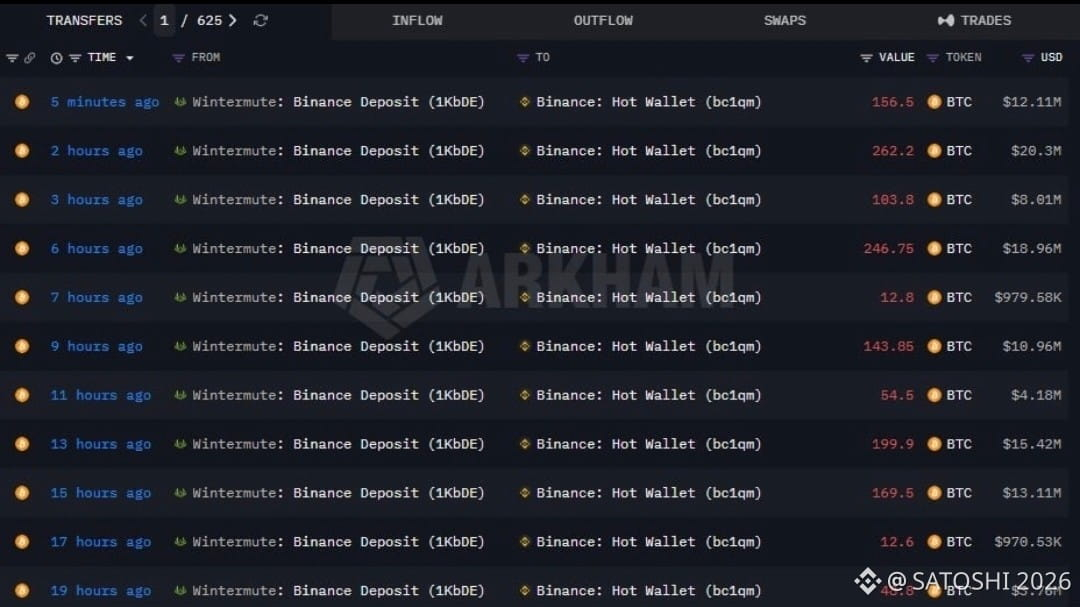Open the TOKEN column filter
Viewport: 1080px width, 607px height.
pyautogui.click(x=933, y=58)
